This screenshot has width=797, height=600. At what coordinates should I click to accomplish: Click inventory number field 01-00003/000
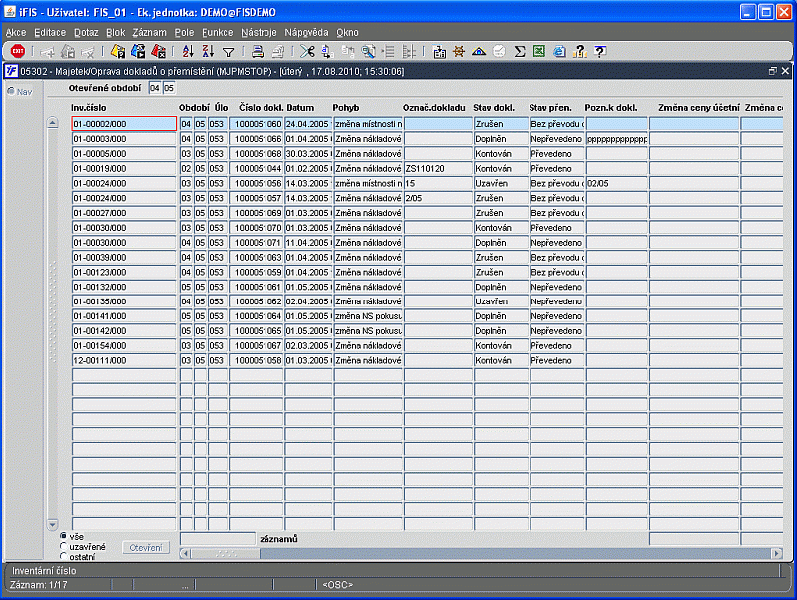[123, 139]
